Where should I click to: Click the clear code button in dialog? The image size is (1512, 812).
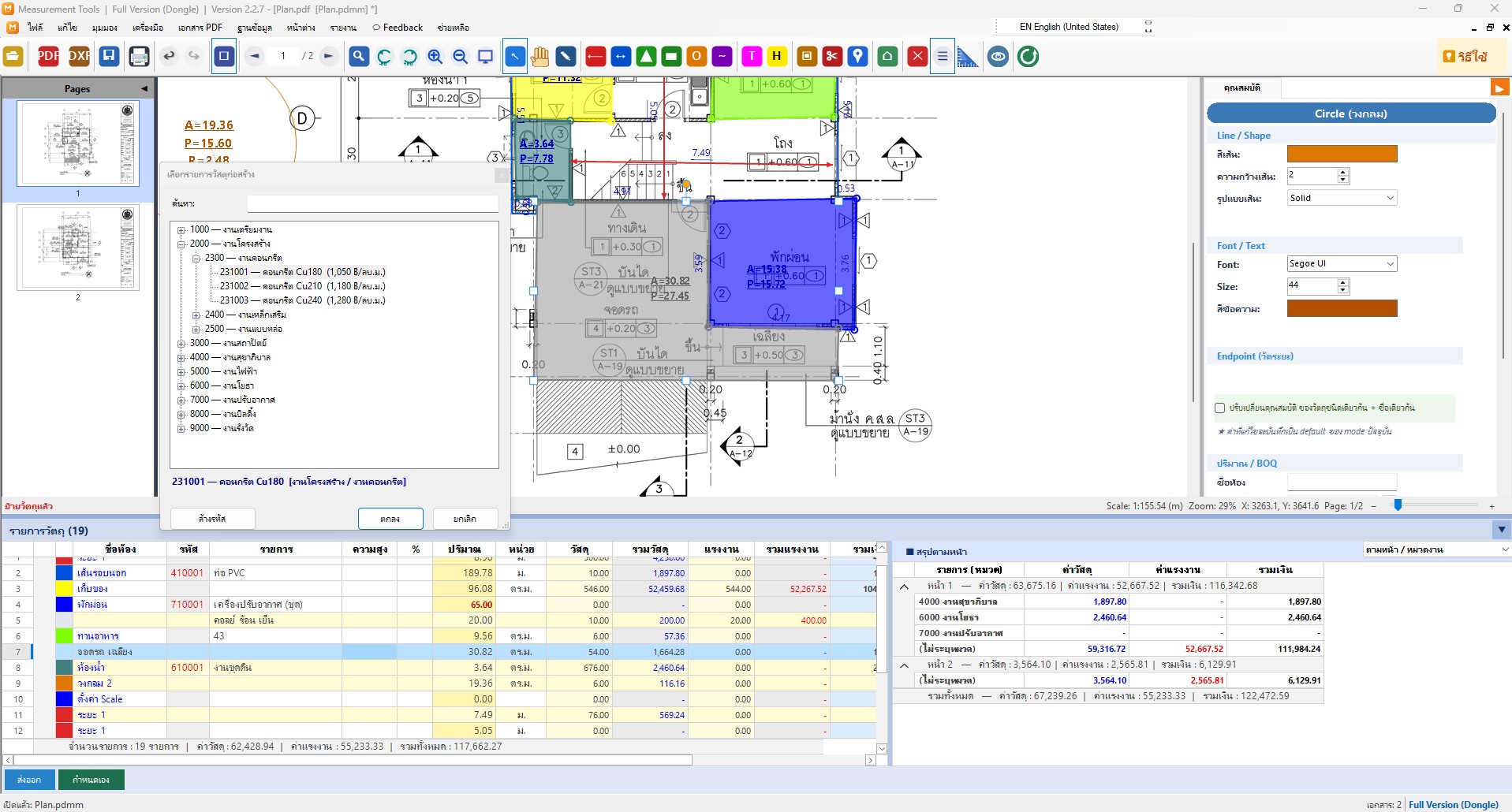(212, 518)
